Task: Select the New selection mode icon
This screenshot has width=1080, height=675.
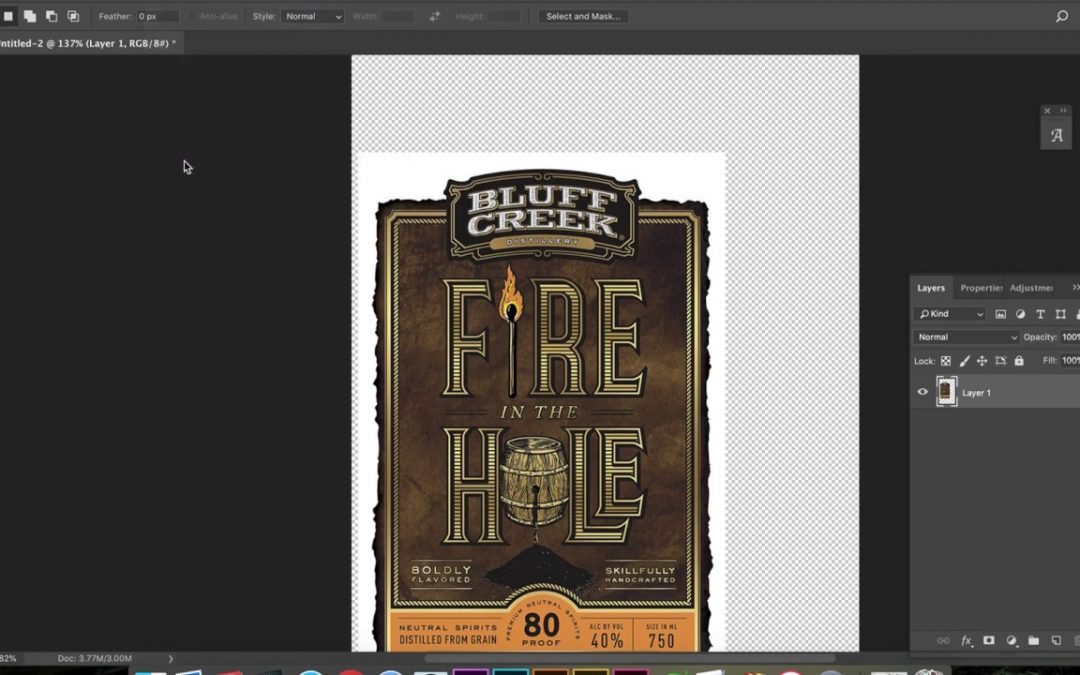Action: 8,16
